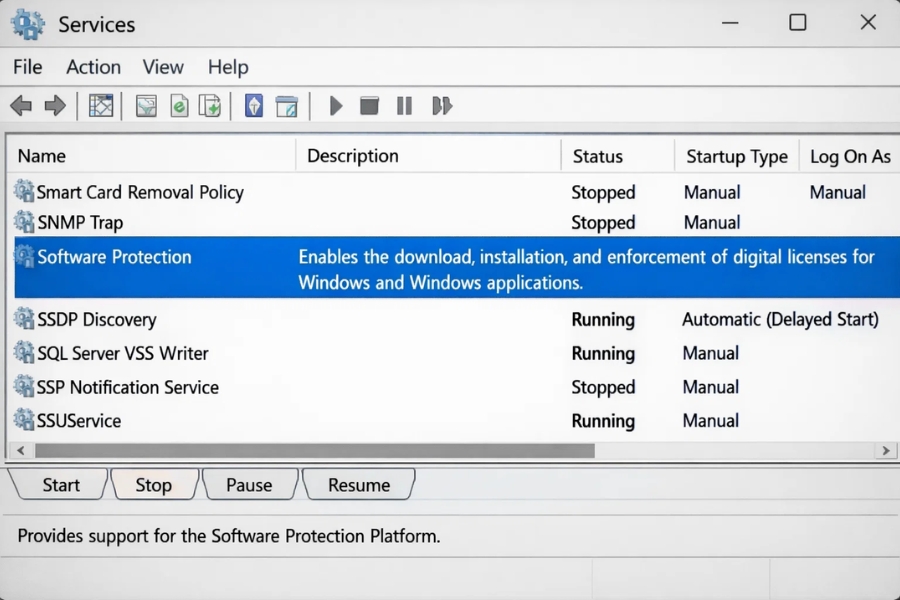Click the horizontal scrollbar right arrow
Screen dimensions: 900x600
click(x=885, y=451)
